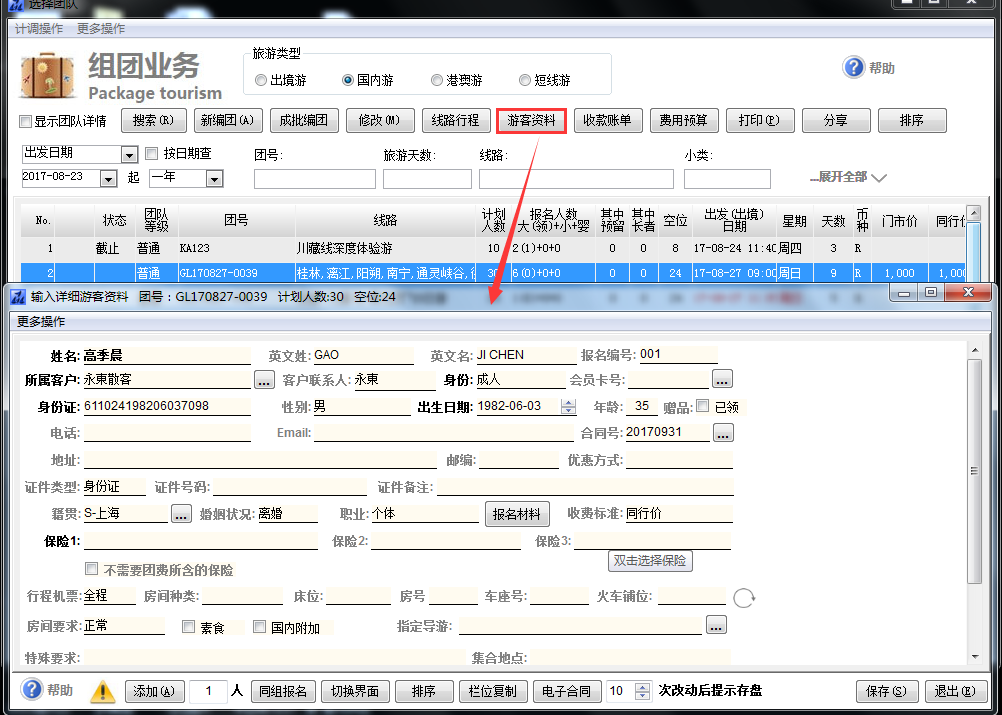Click the 报名材料 button
The image size is (1002, 715).
coord(516,514)
